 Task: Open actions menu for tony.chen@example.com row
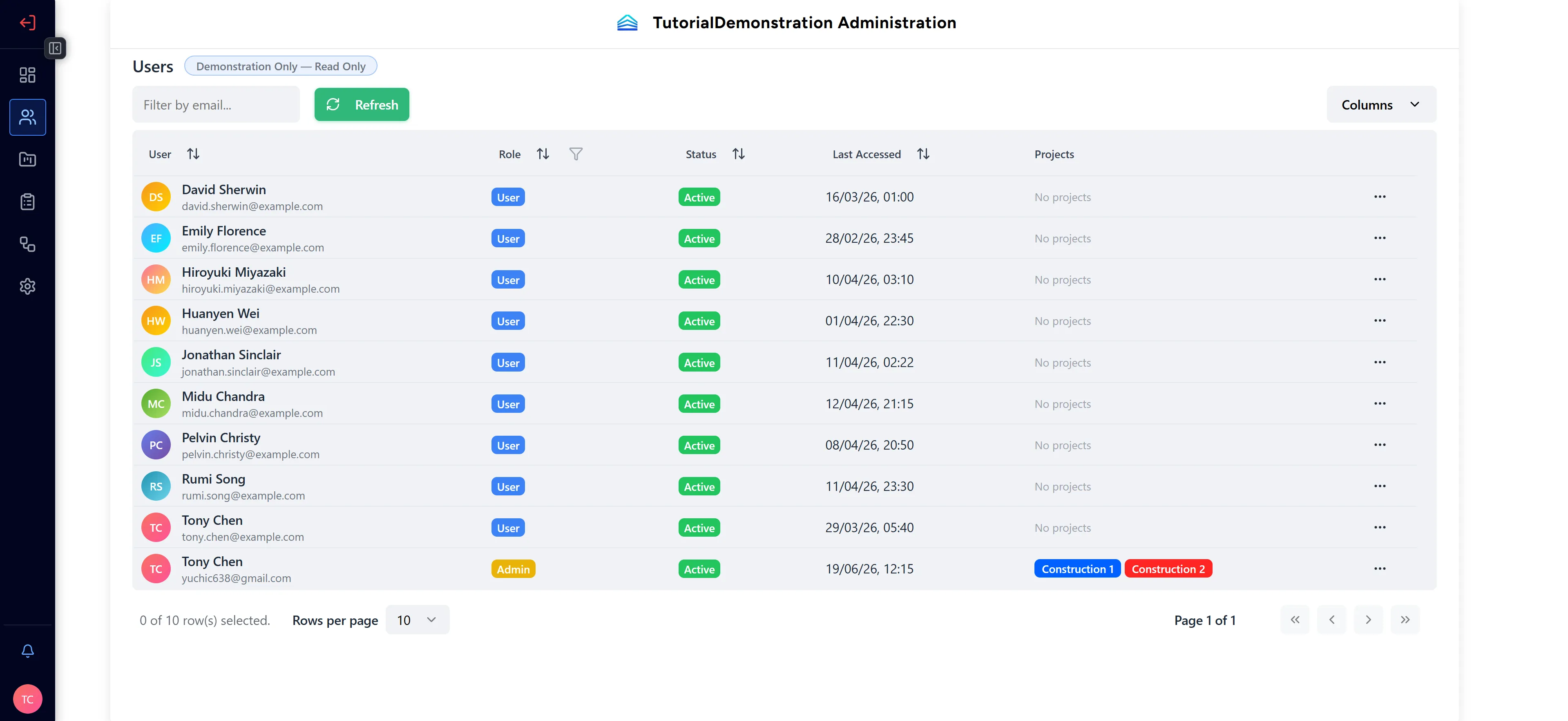(1379, 527)
